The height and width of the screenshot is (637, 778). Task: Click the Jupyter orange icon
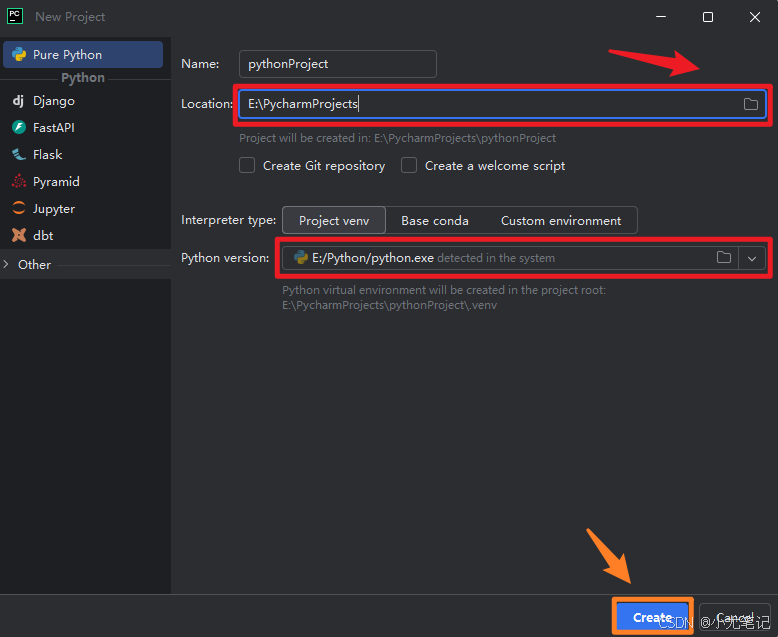pos(19,208)
